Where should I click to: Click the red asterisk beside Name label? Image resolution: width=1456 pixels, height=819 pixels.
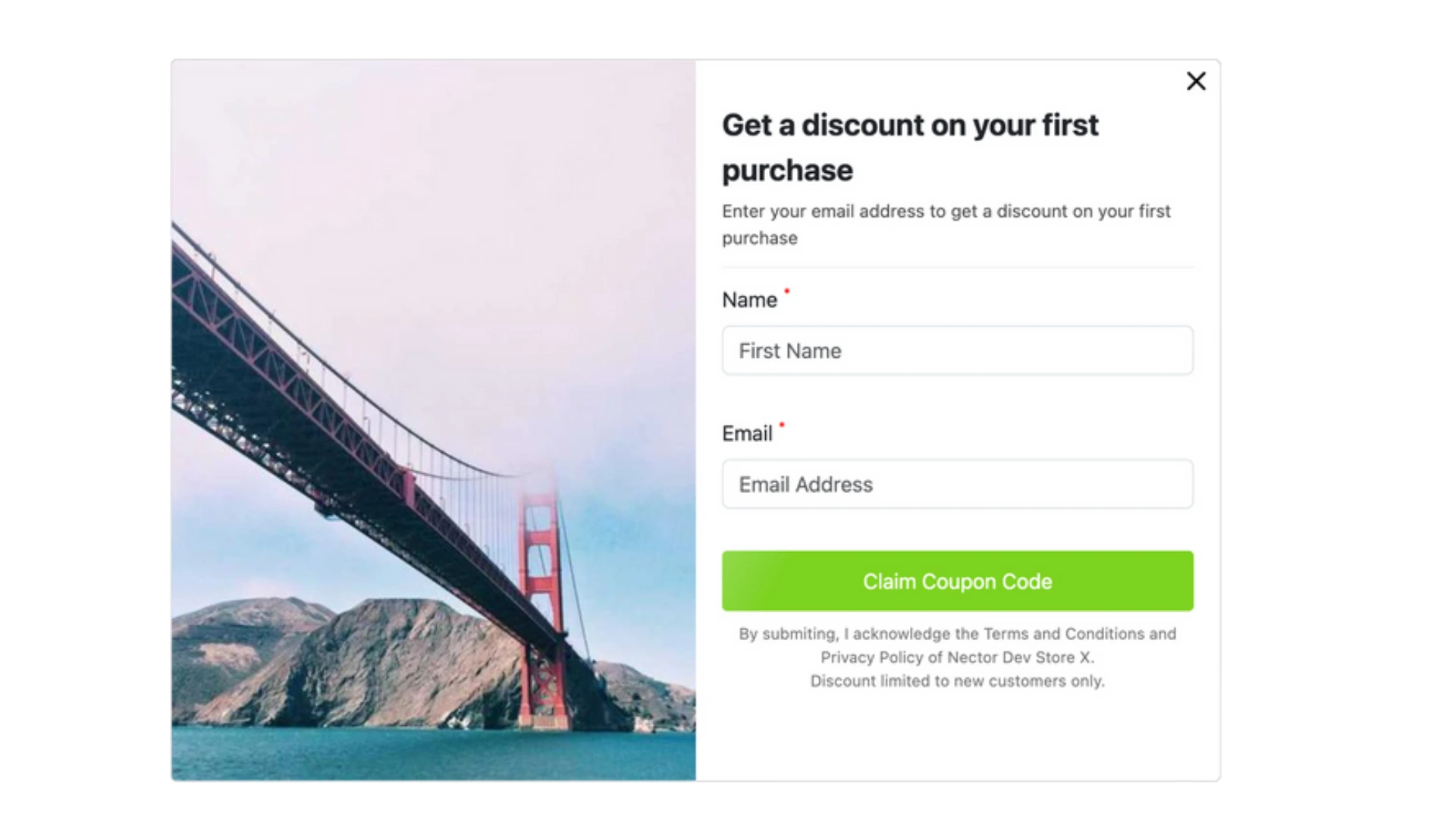click(786, 291)
